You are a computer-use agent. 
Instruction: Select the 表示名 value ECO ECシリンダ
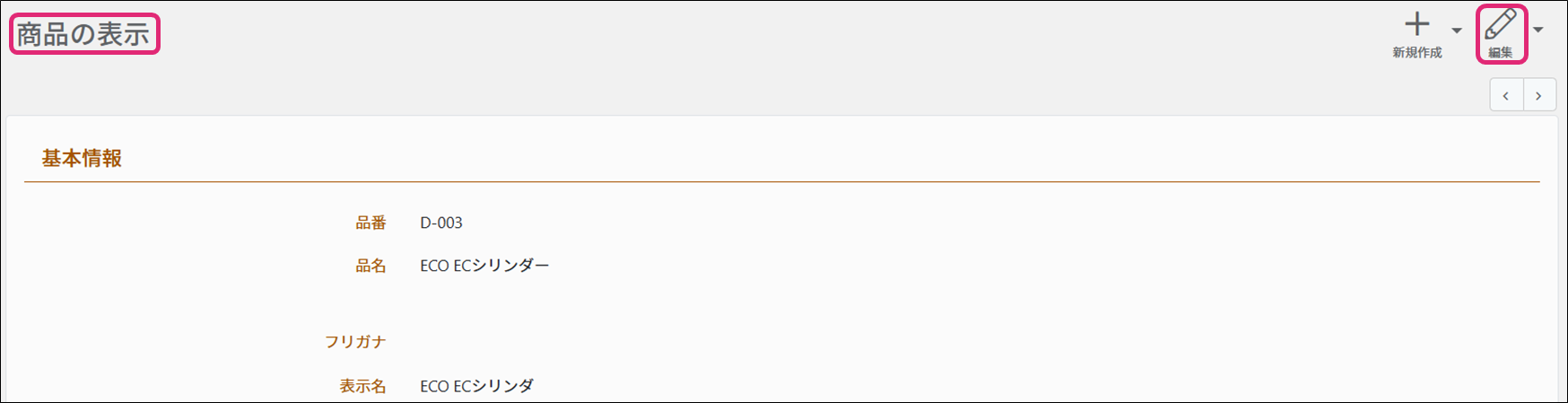(x=476, y=386)
